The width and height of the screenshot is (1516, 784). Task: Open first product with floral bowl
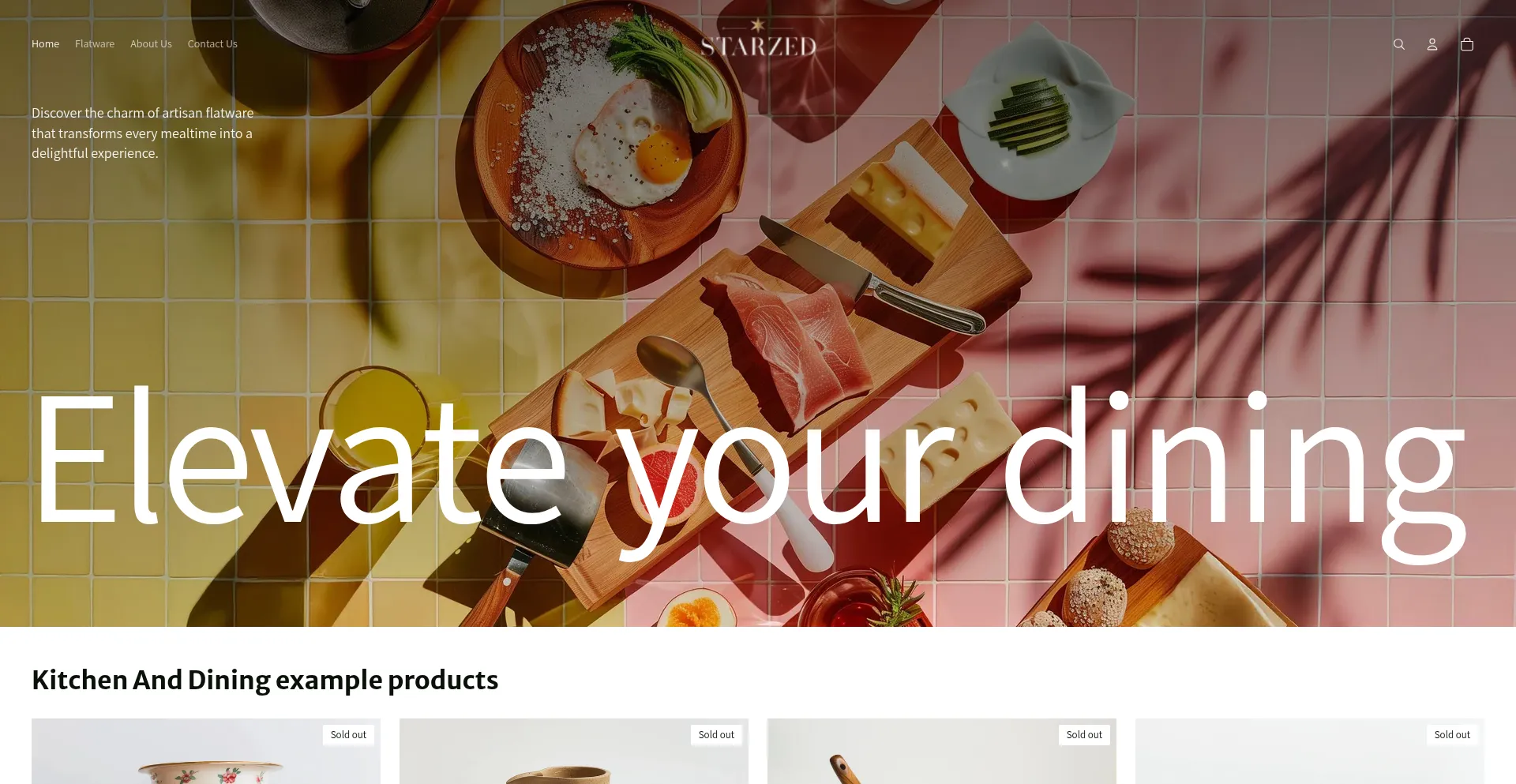[x=206, y=752]
